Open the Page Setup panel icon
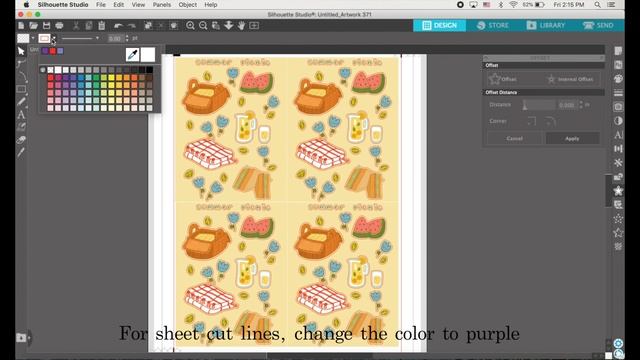The height and width of the screenshot is (360, 640). [x=618, y=51]
